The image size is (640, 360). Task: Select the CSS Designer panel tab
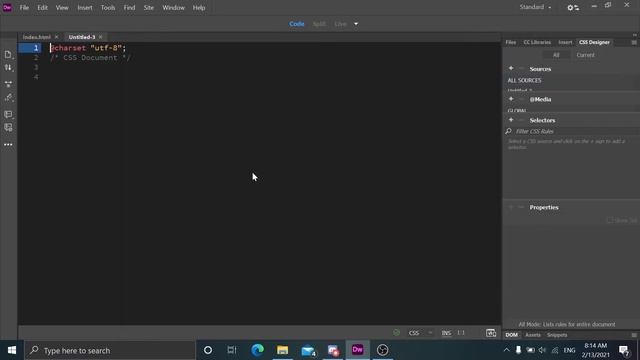point(594,42)
